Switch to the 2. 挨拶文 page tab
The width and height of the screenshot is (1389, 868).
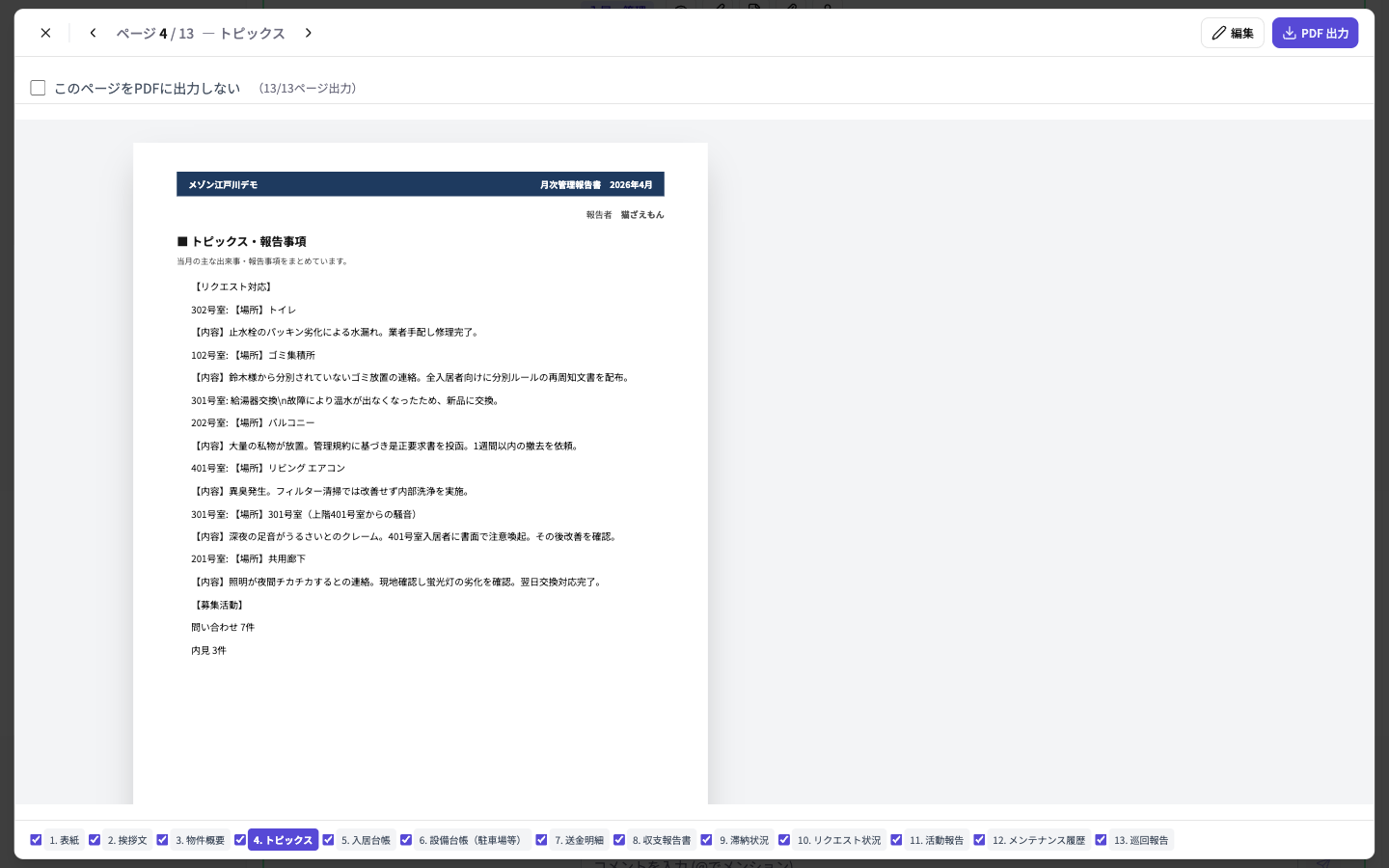[127, 840]
